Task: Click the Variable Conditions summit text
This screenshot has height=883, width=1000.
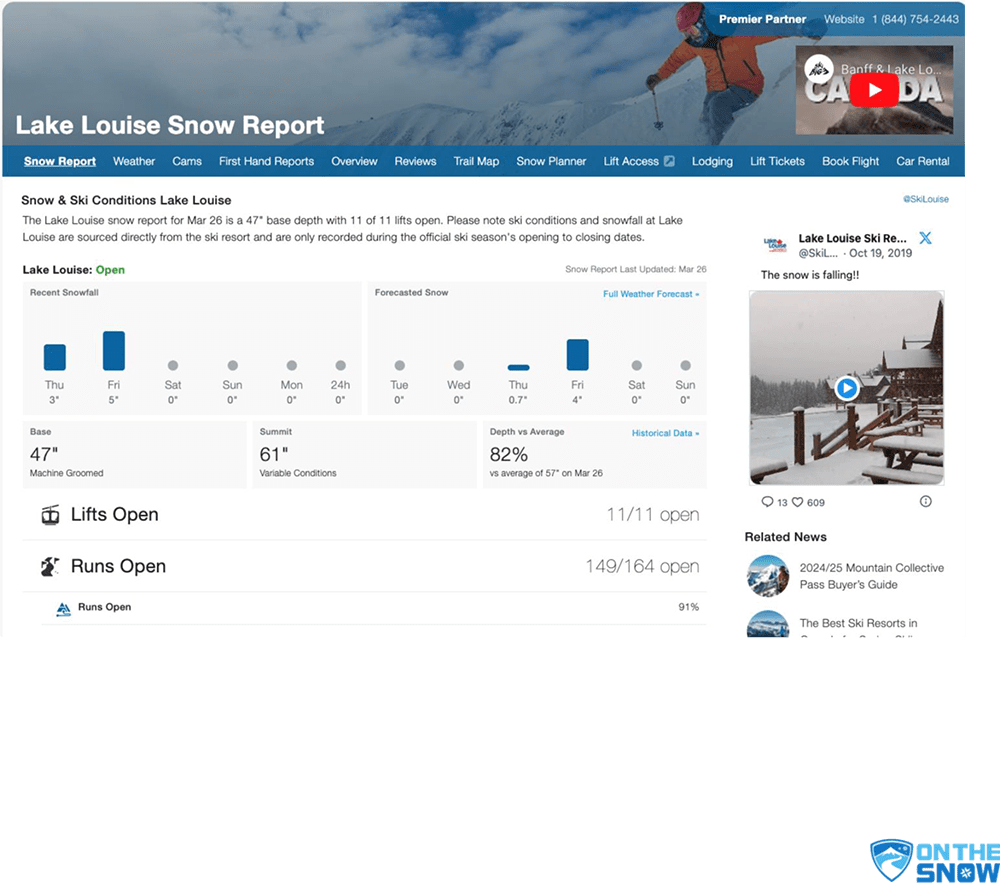Action: tap(297, 473)
